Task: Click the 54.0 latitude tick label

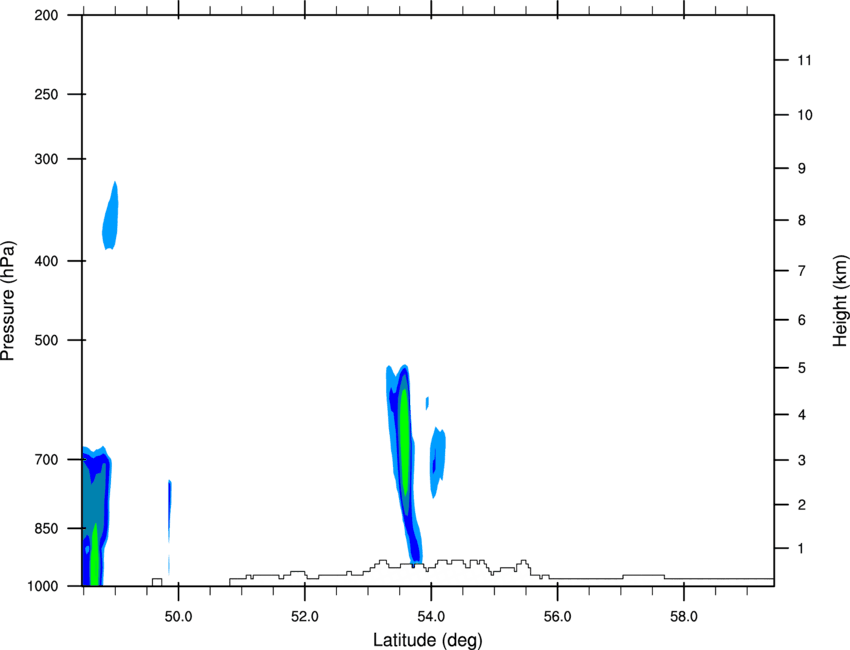Action: click(x=431, y=617)
